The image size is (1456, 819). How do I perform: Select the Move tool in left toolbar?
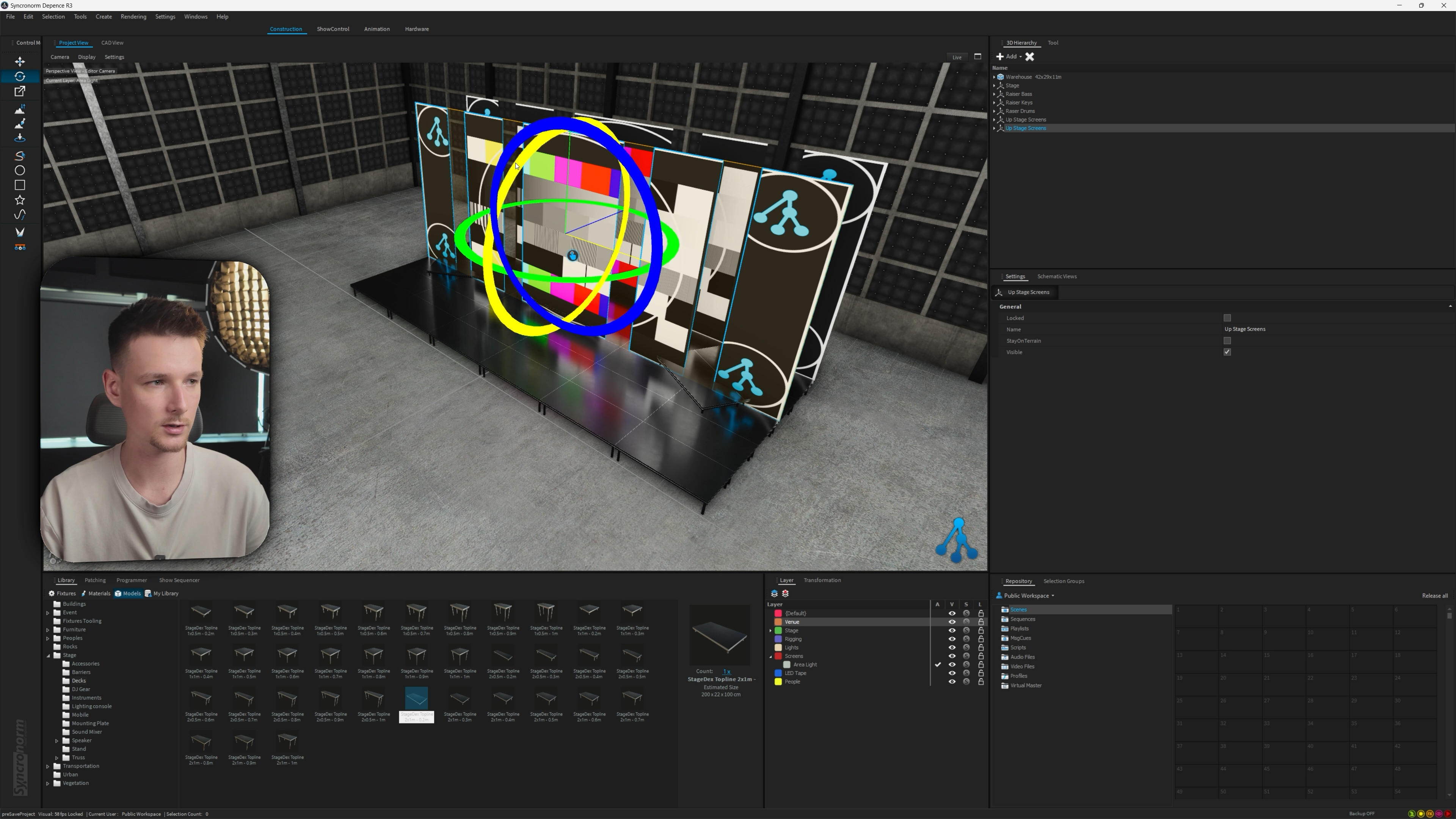point(20,61)
